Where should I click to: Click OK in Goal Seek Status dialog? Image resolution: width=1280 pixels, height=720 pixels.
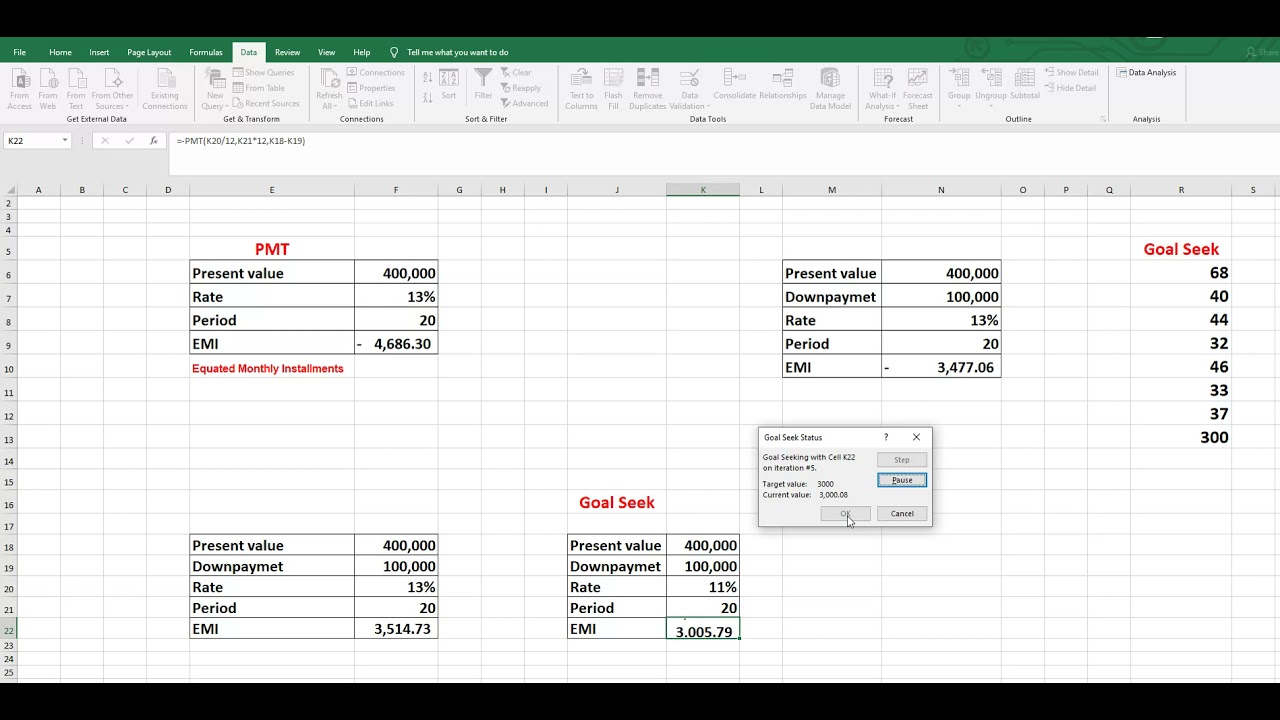point(845,514)
